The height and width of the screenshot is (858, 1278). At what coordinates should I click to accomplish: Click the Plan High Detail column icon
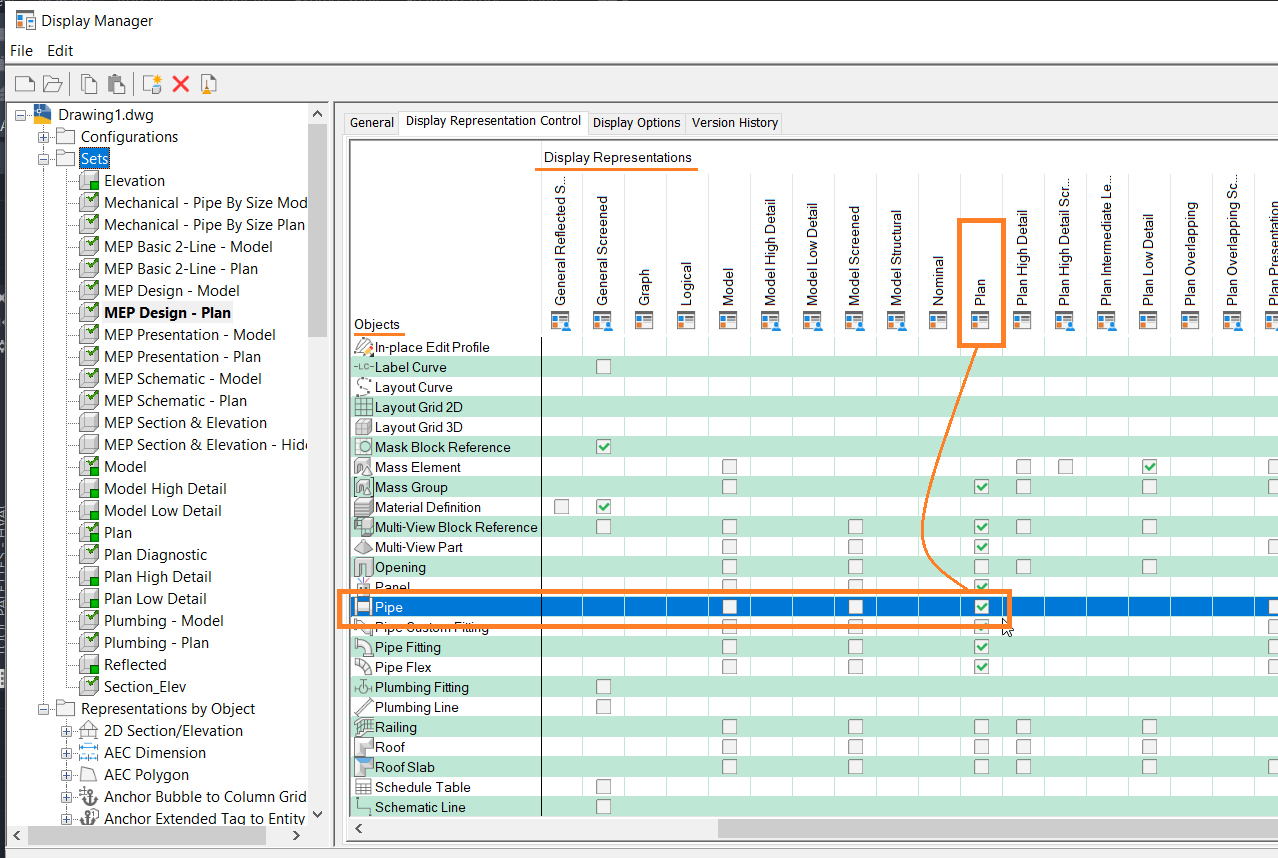(x=1023, y=320)
